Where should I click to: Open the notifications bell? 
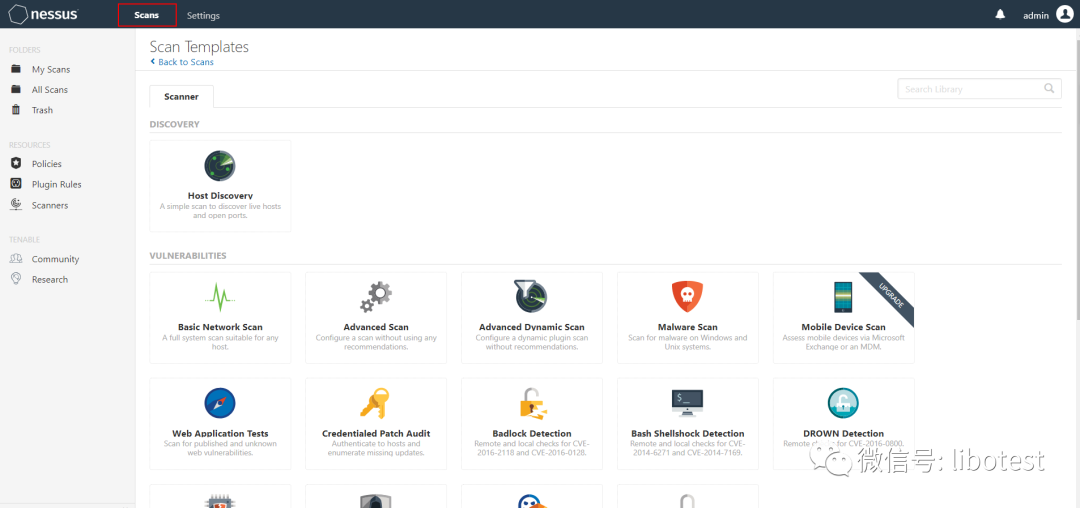(1000, 14)
